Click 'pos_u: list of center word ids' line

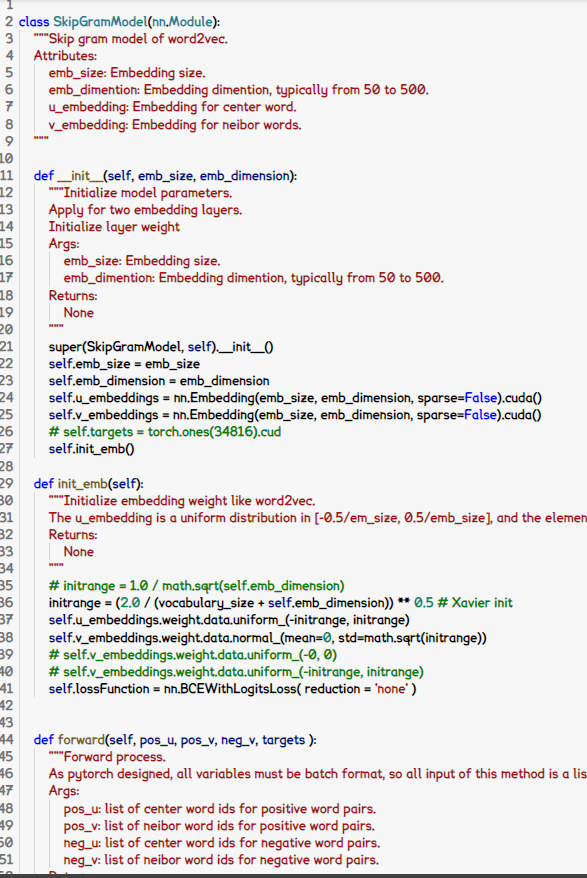click(220, 809)
